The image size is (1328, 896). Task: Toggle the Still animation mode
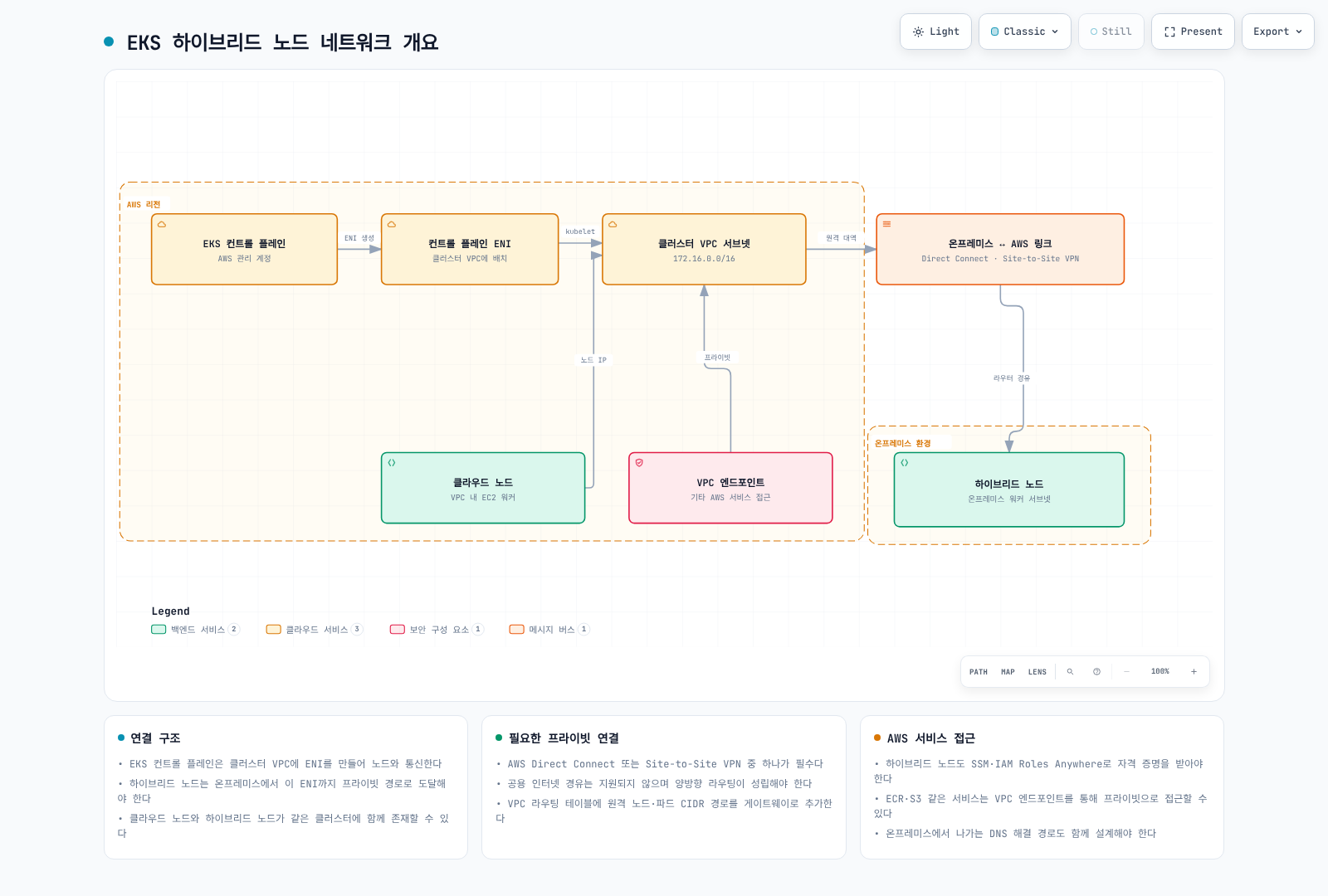point(1111,32)
